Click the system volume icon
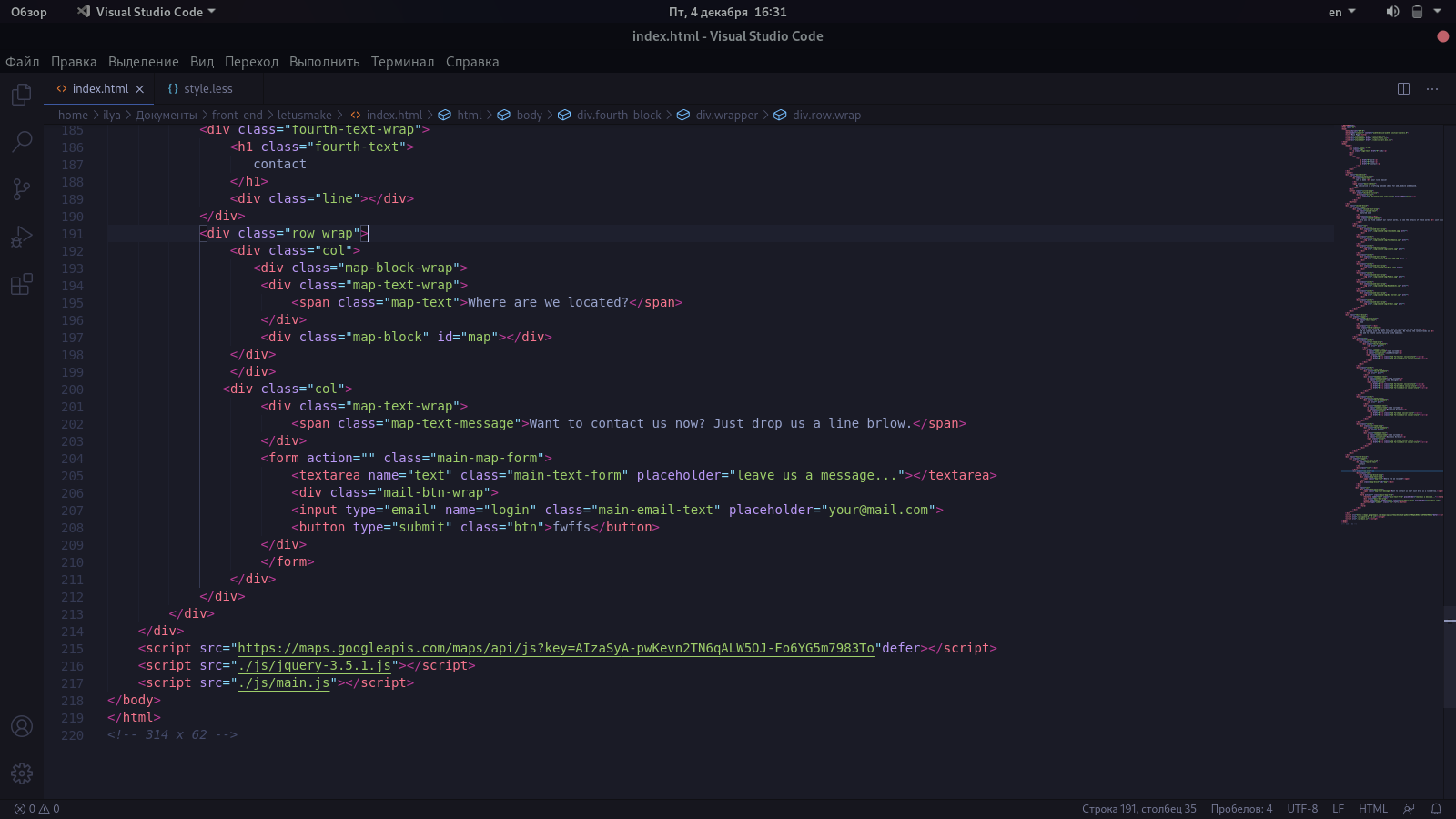Image resolution: width=1456 pixels, height=819 pixels. point(1392,12)
